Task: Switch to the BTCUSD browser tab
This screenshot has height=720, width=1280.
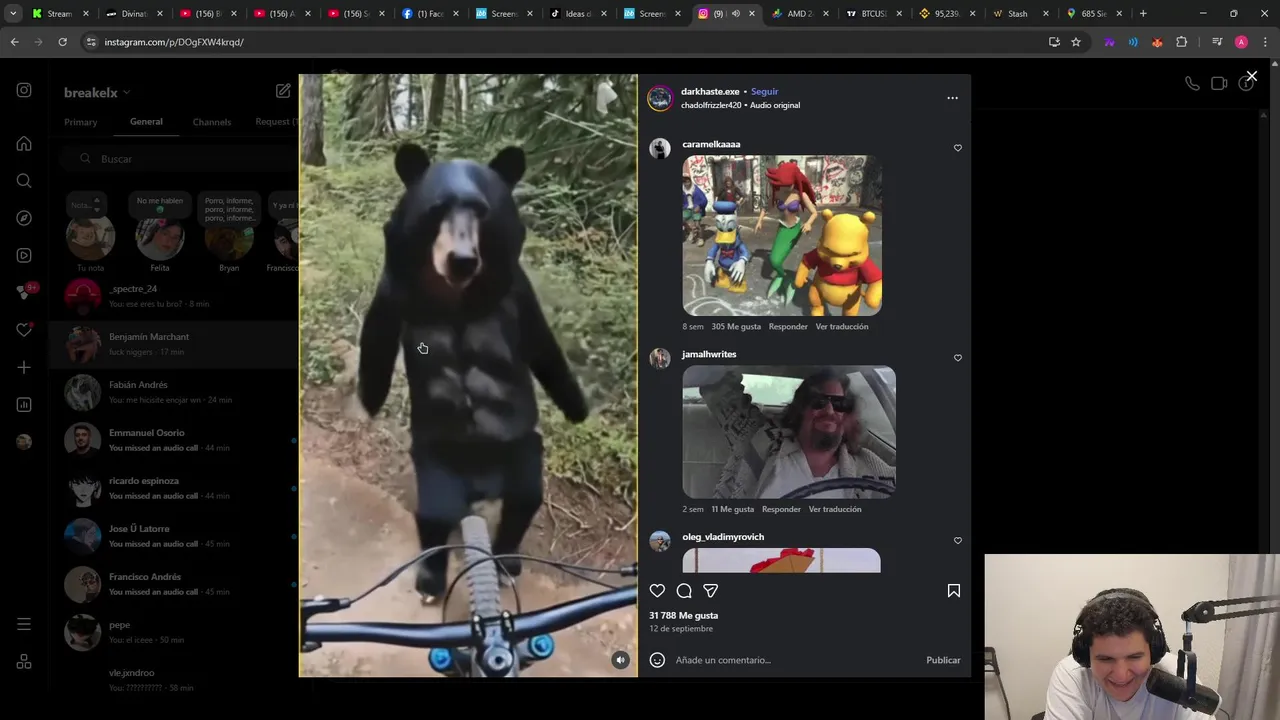Action: 873,14
